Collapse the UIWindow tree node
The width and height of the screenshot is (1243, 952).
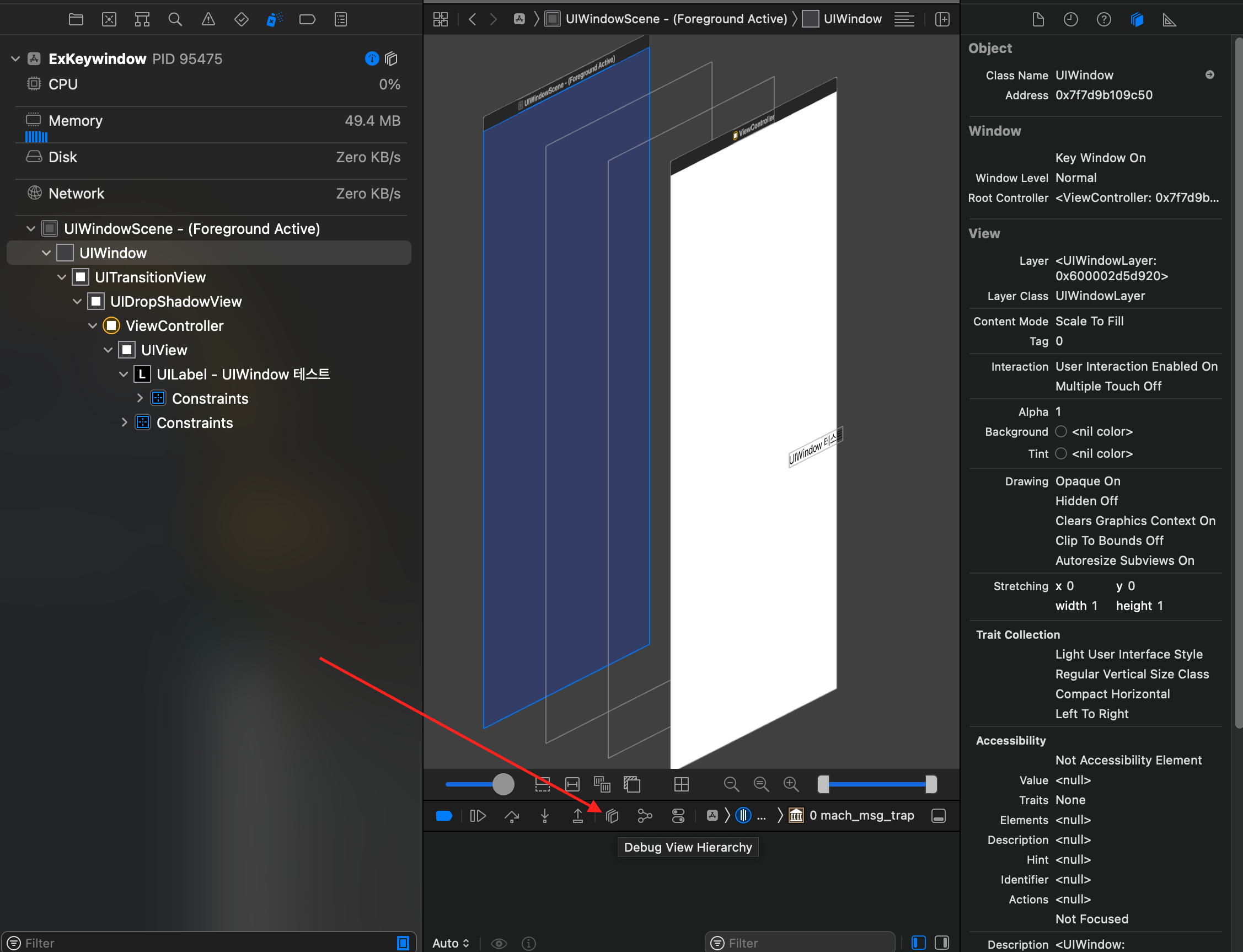[x=46, y=253]
